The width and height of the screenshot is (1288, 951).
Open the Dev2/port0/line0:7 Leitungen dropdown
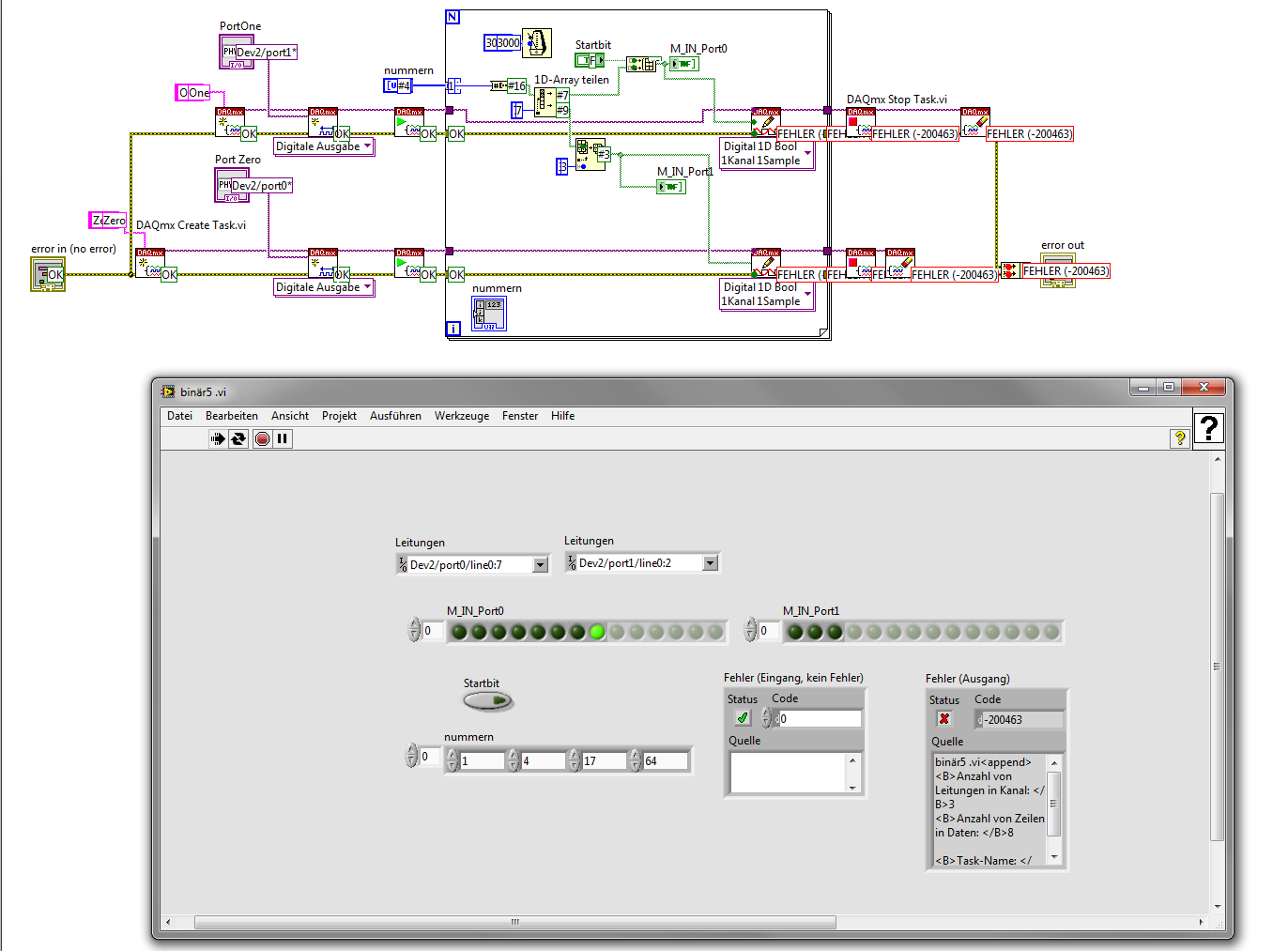[541, 564]
